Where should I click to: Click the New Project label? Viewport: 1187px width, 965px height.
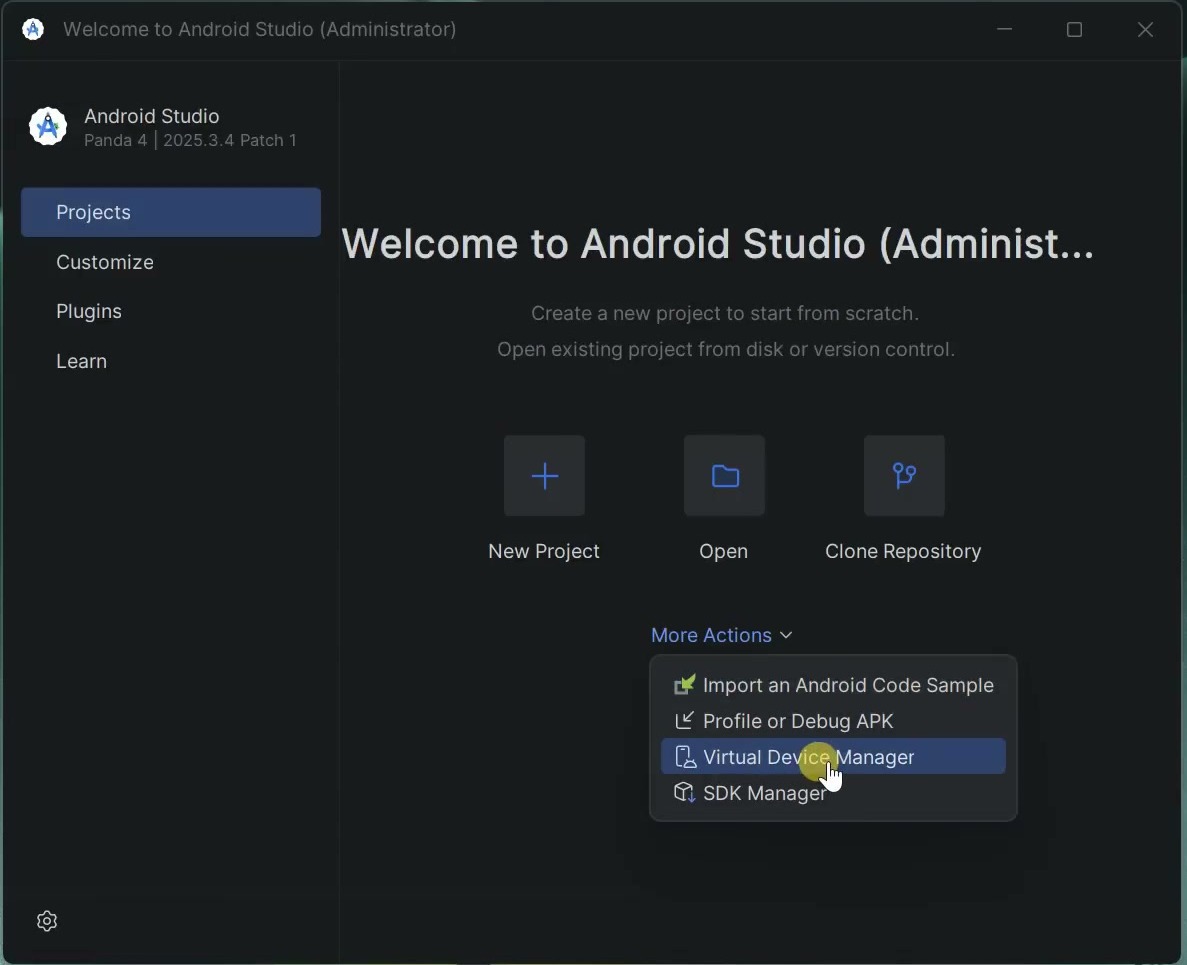[x=544, y=551]
